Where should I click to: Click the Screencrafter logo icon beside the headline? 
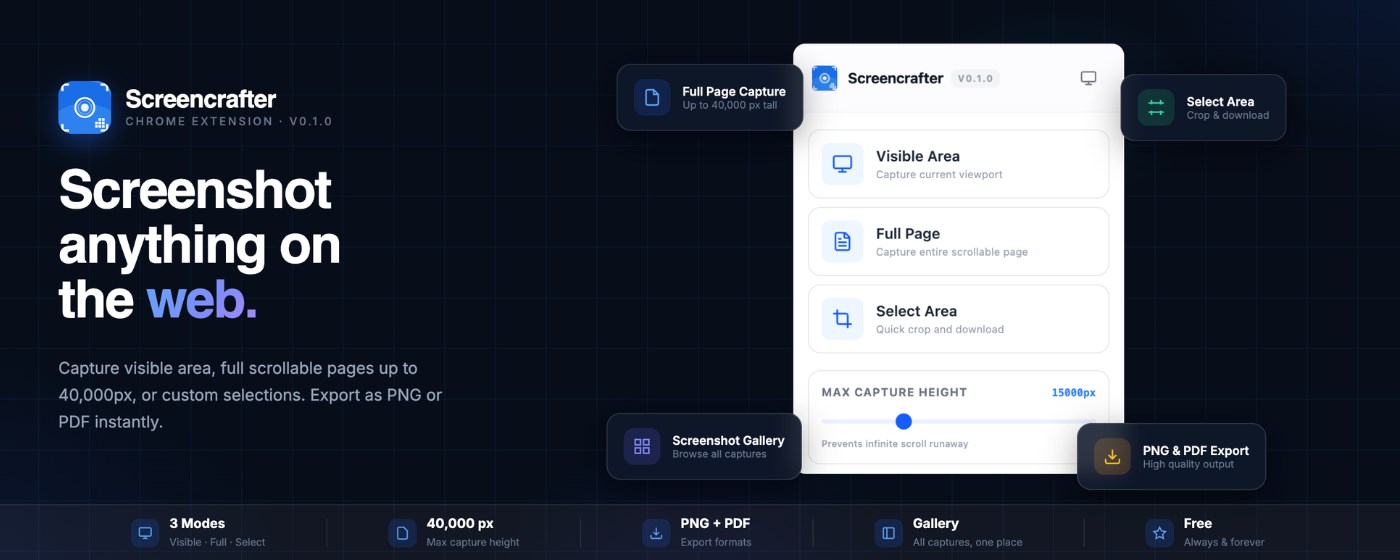click(x=85, y=107)
